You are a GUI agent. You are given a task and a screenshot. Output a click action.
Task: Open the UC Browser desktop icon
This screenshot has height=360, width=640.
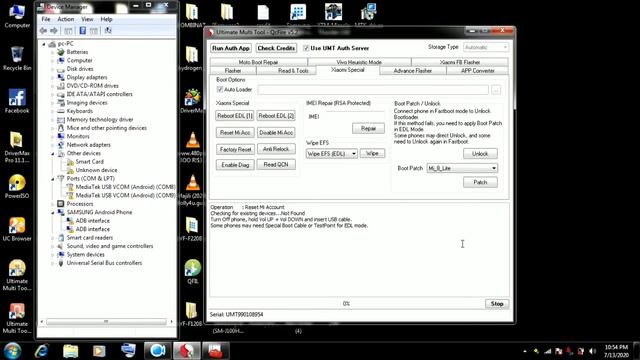(x=17, y=229)
